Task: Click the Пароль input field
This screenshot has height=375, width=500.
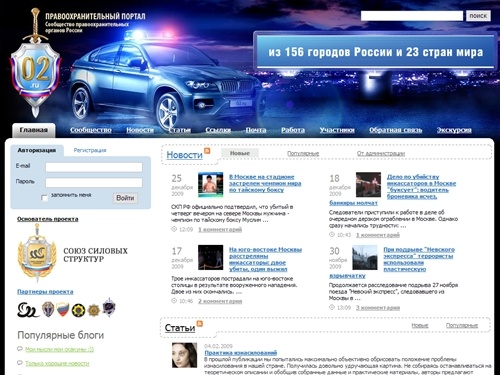Action: [x=94, y=182]
